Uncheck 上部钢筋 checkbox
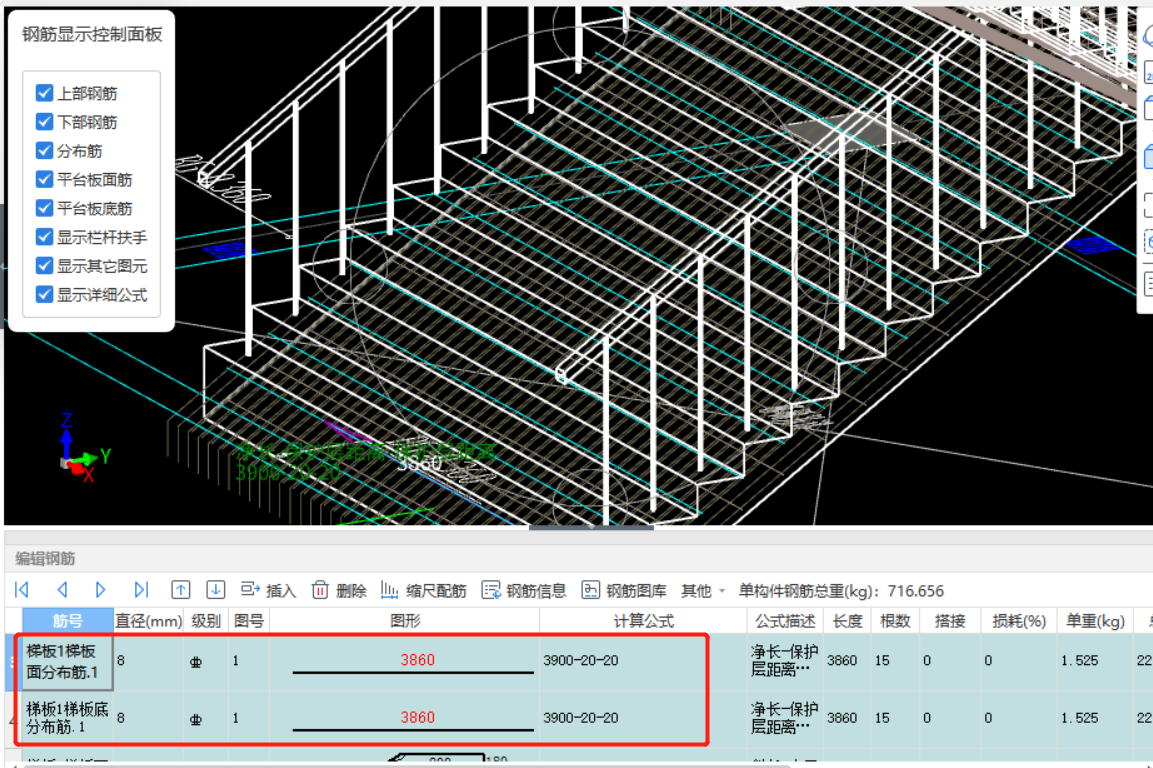 pyautogui.click(x=44, y=93)
